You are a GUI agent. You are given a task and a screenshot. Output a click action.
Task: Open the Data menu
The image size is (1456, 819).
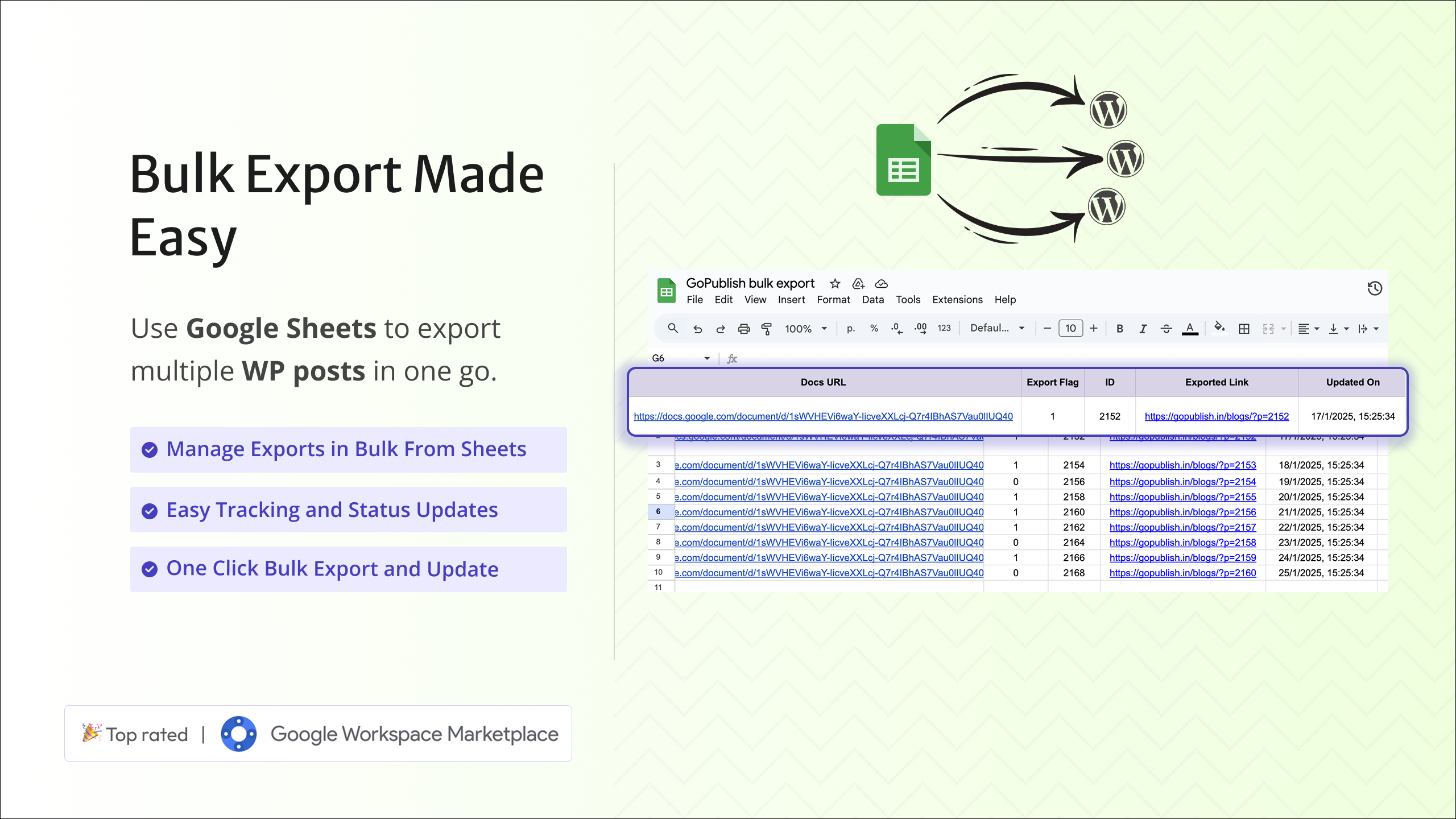[873, 300]
